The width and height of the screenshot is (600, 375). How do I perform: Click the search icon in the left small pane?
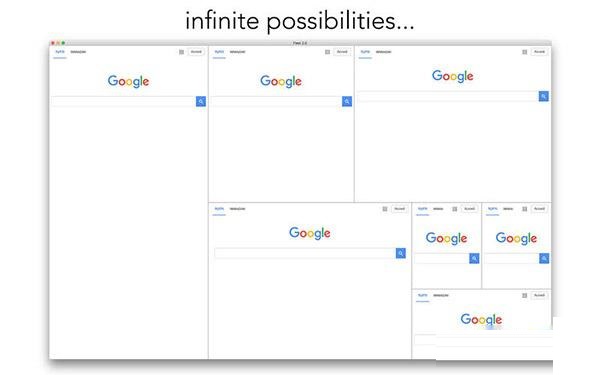[x=474, y=259]
